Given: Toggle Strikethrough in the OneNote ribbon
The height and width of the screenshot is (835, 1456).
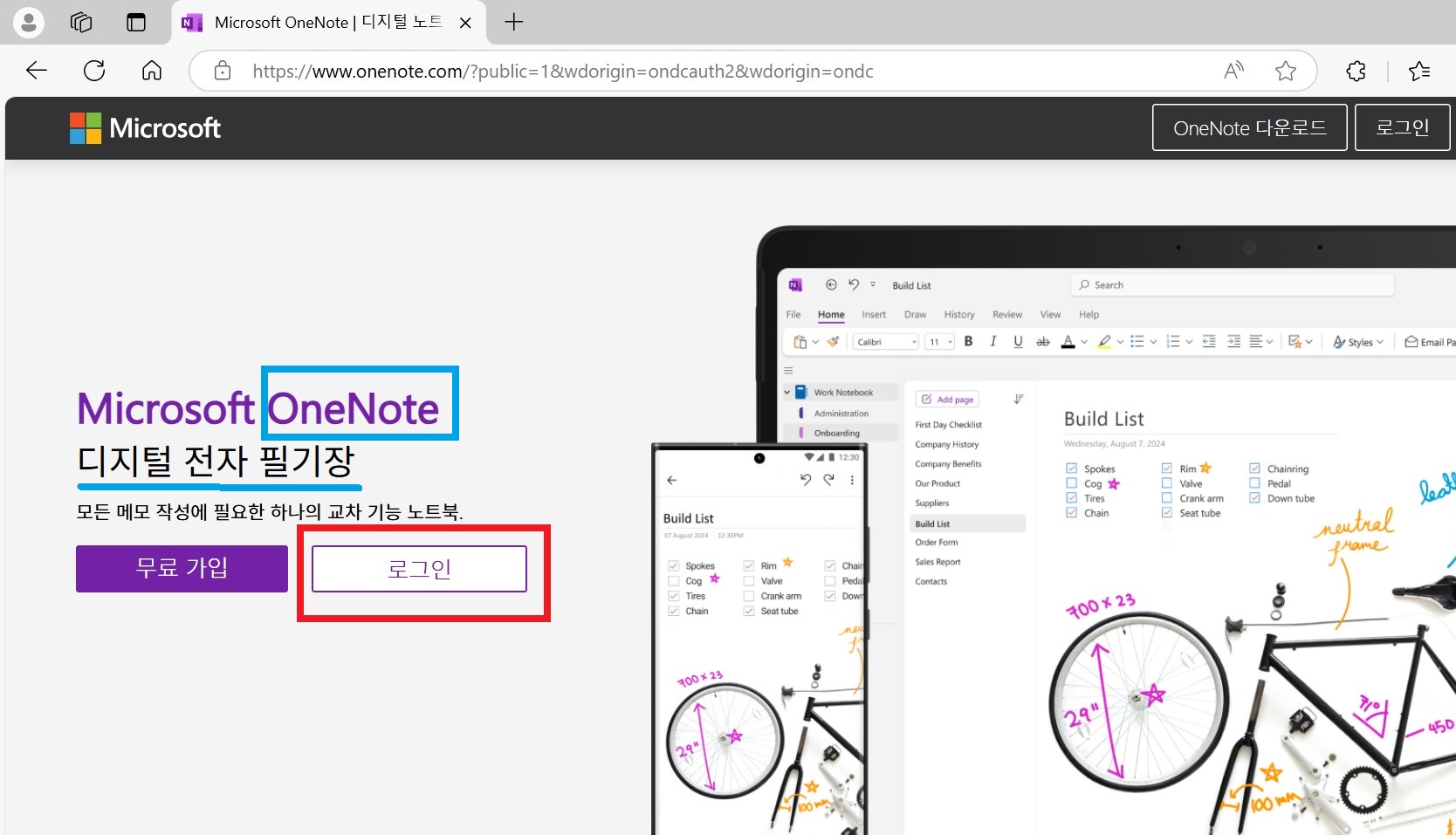Looking at the screenshot, I should [1042, 342].
